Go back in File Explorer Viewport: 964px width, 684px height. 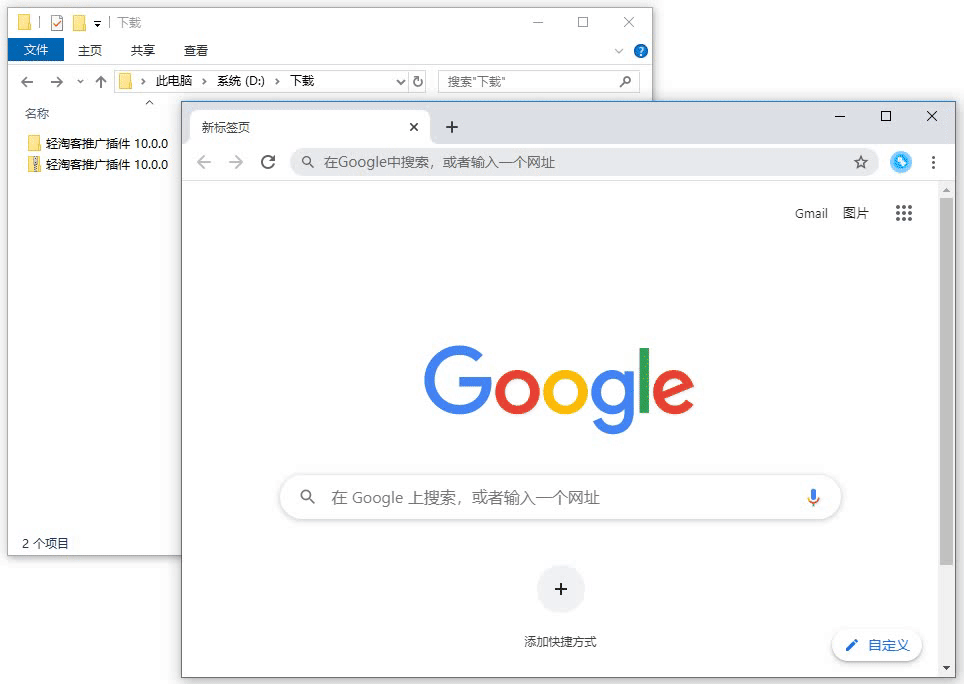(x=27, y=82)
